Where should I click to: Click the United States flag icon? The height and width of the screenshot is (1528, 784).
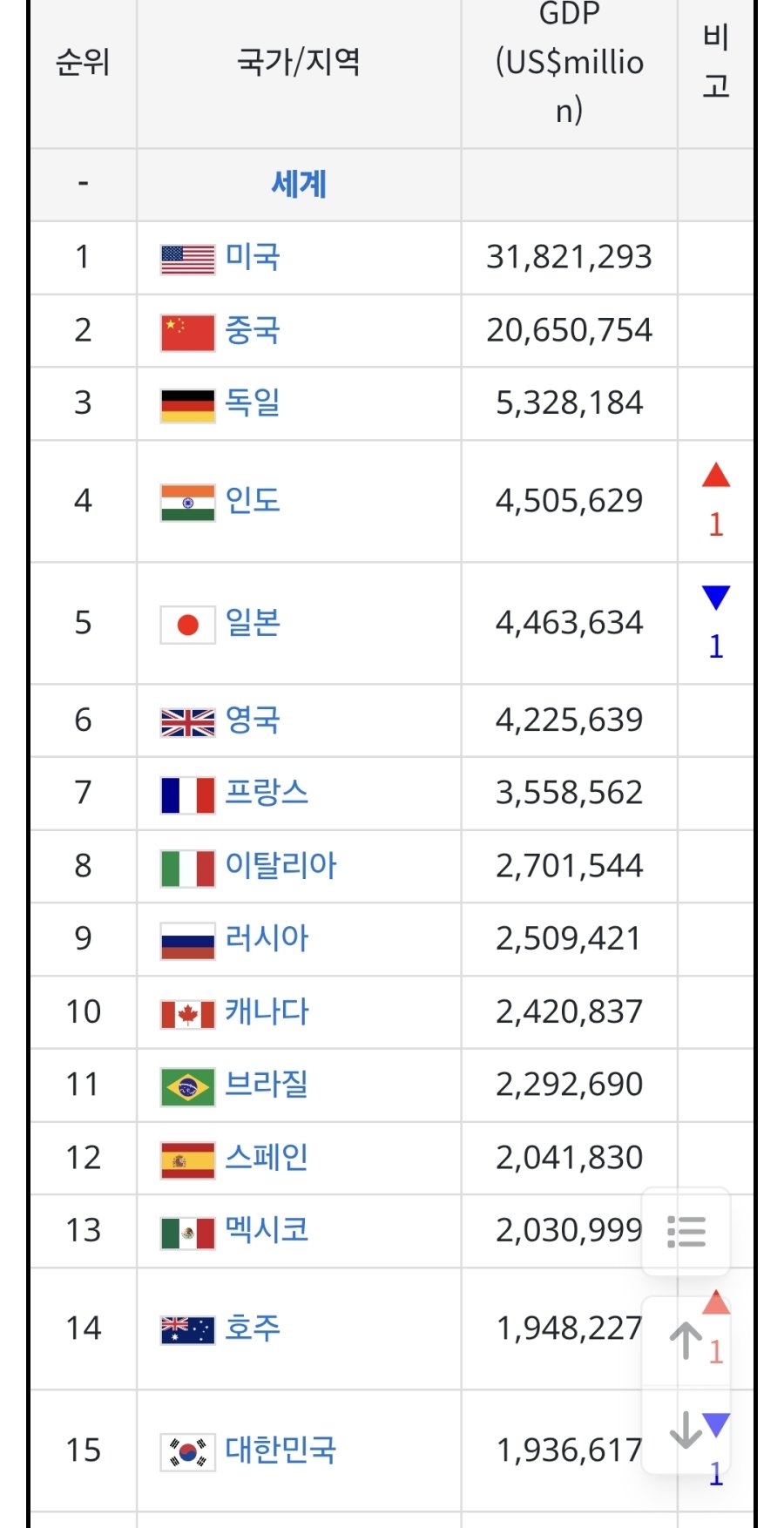coord(187,259)
